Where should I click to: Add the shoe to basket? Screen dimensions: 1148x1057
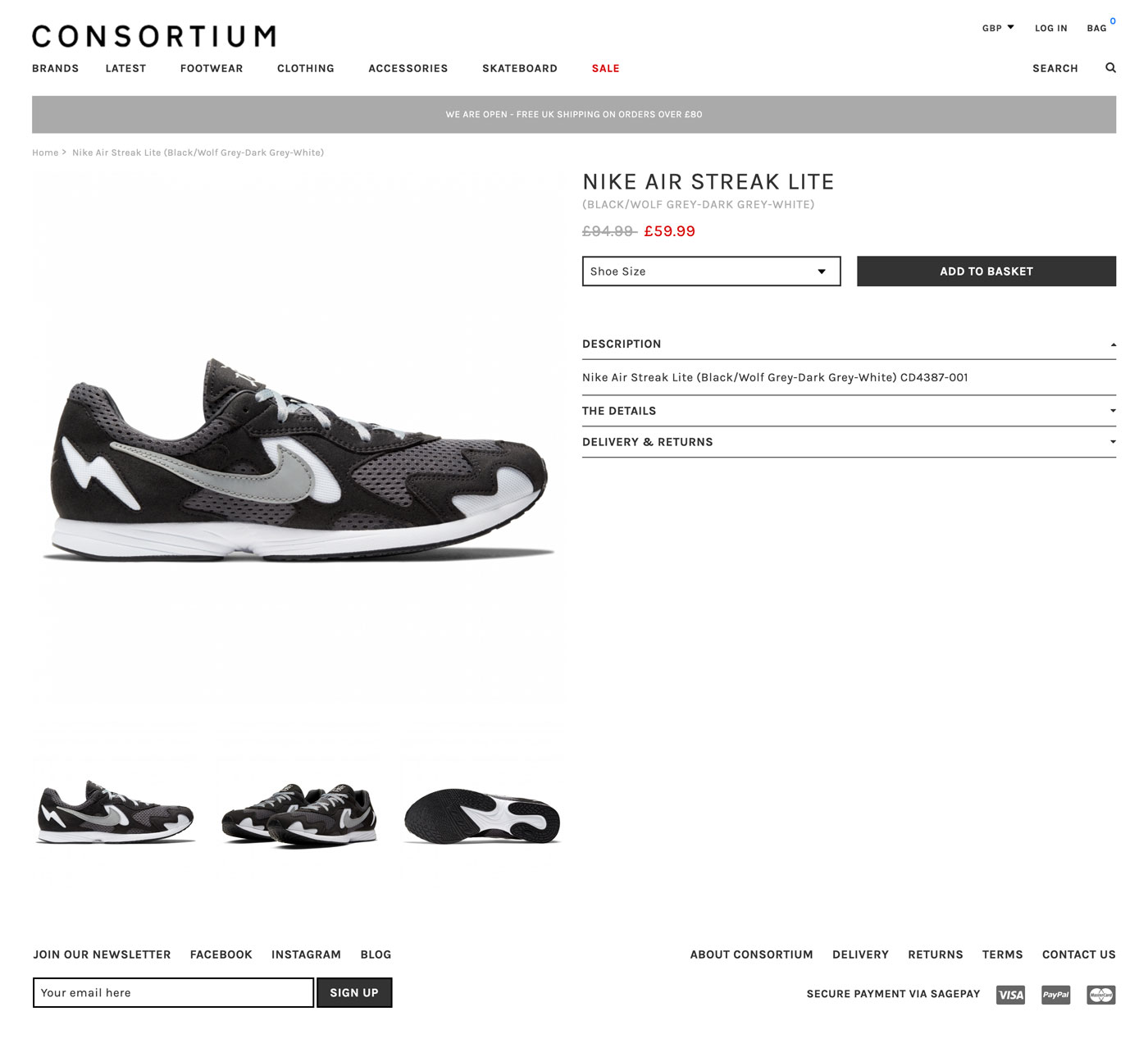pos(986,271)
